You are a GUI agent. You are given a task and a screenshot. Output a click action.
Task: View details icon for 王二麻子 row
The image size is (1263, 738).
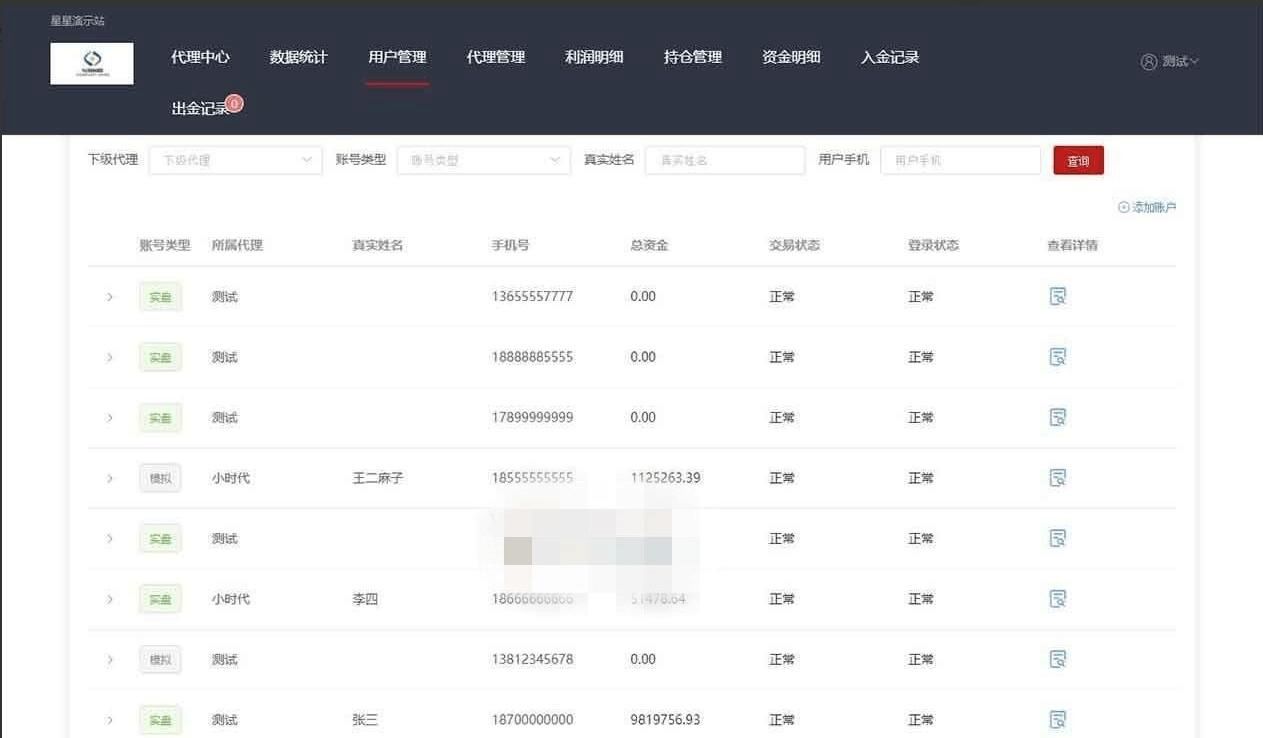click(1057, 478)
